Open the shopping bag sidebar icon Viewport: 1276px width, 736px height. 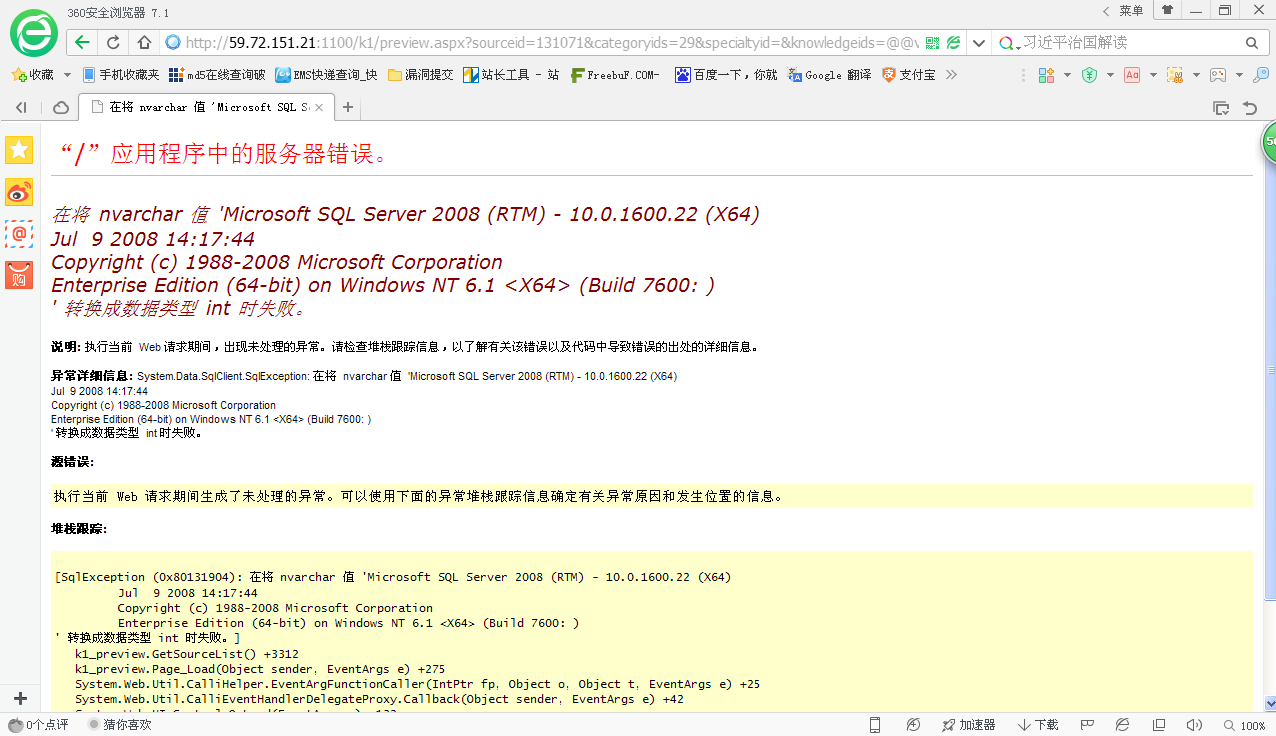19,275
